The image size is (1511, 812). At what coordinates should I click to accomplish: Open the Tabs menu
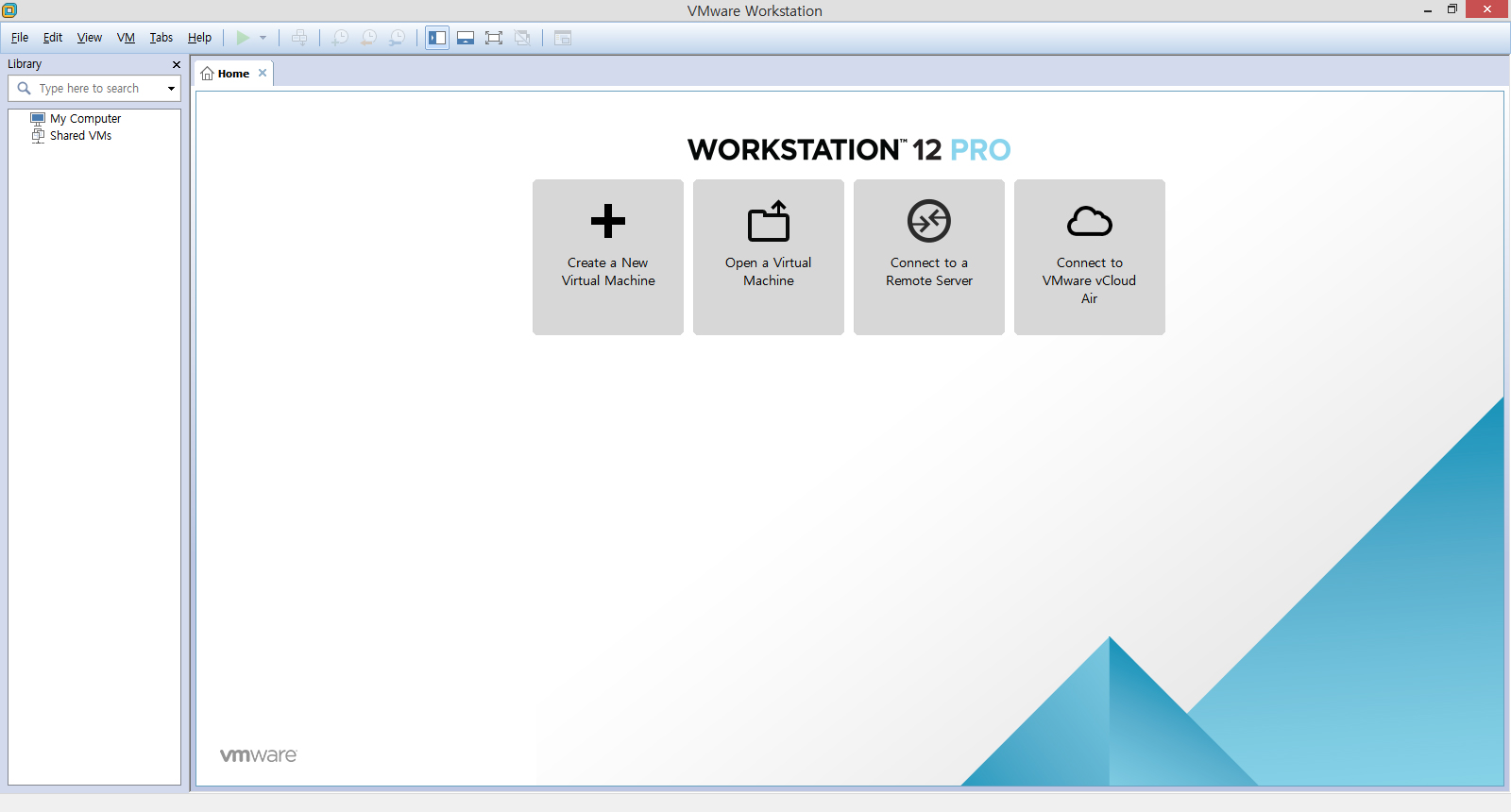coord(161,38)
